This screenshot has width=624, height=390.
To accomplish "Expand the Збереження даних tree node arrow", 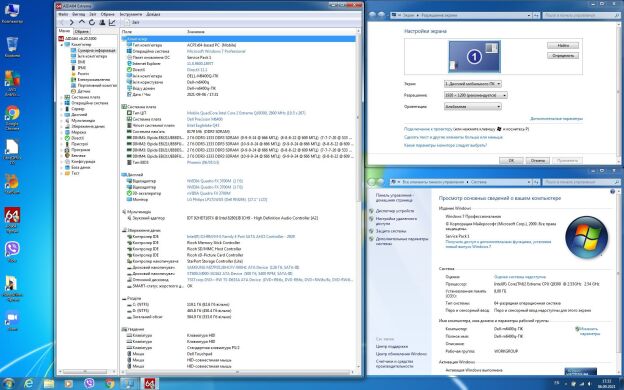I will 62,126.
